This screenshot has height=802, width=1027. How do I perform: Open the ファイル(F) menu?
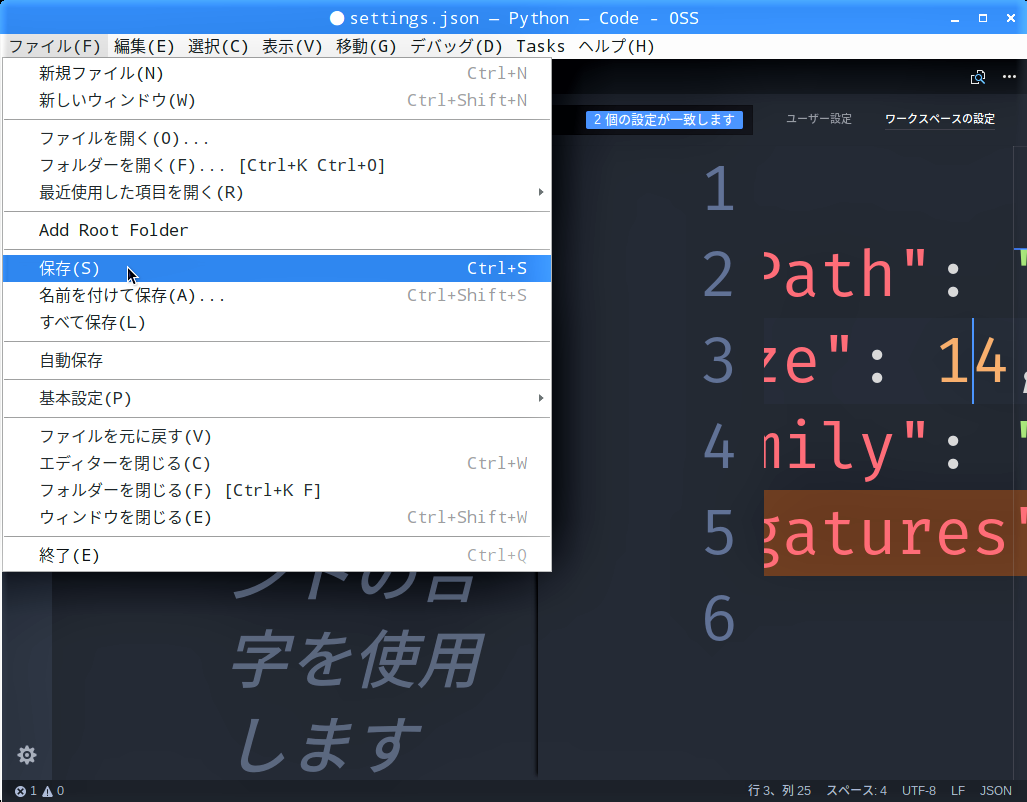pos(55,47)
